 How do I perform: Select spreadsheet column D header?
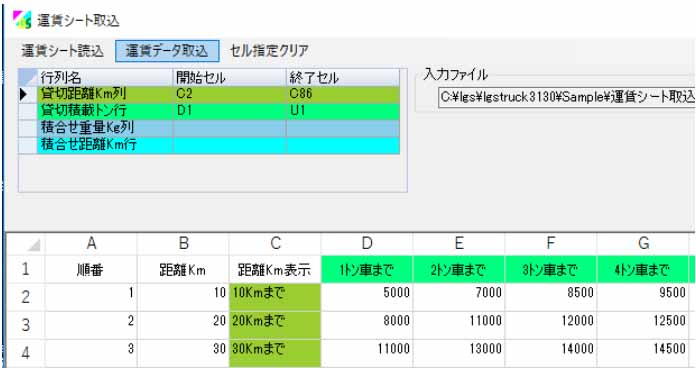click(x=367, y=244)
